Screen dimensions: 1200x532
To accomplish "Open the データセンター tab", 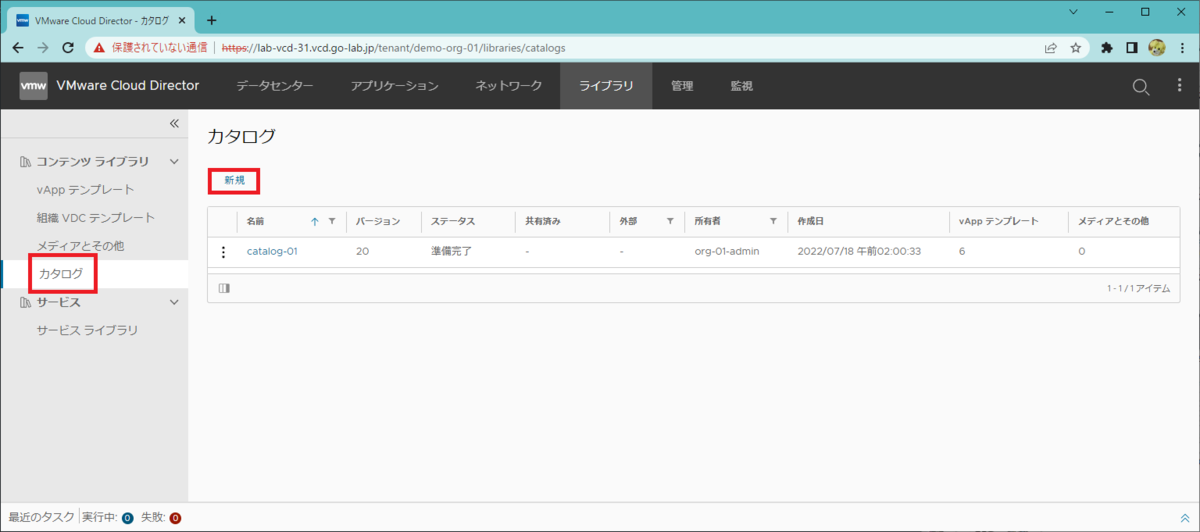I will click(275, 86).
